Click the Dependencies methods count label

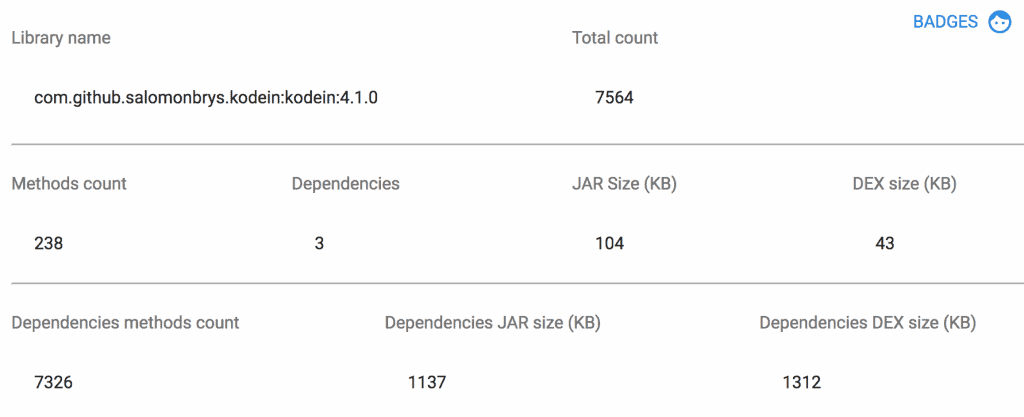tap(125, 322)
